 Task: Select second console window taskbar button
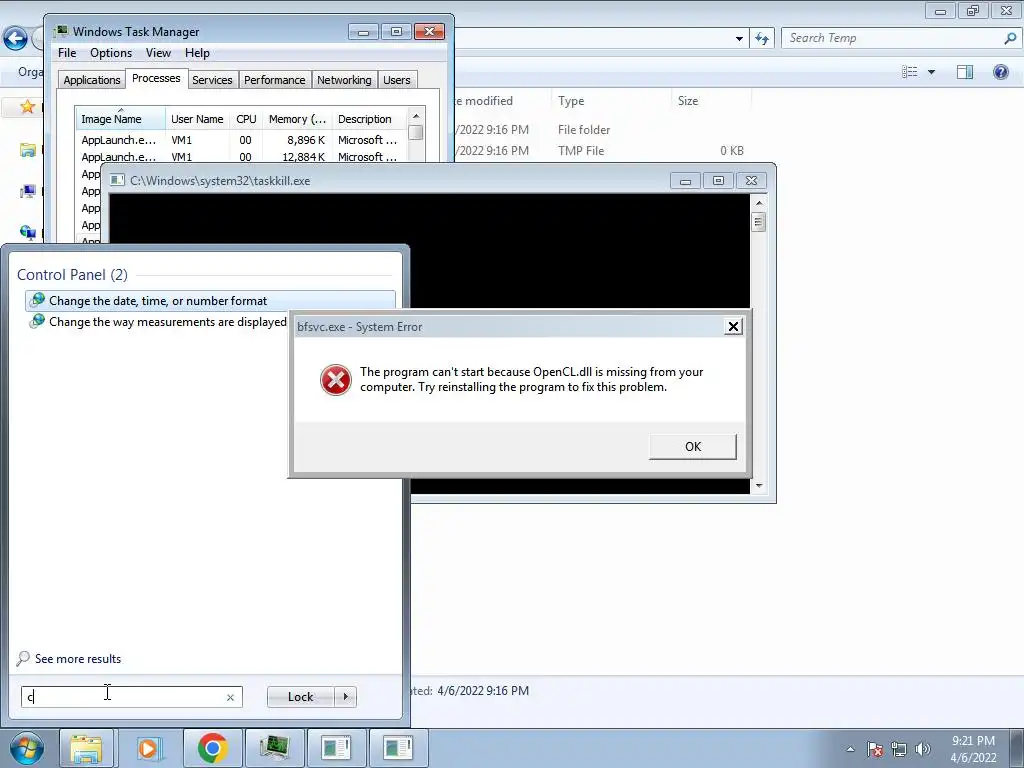[398, 748]
